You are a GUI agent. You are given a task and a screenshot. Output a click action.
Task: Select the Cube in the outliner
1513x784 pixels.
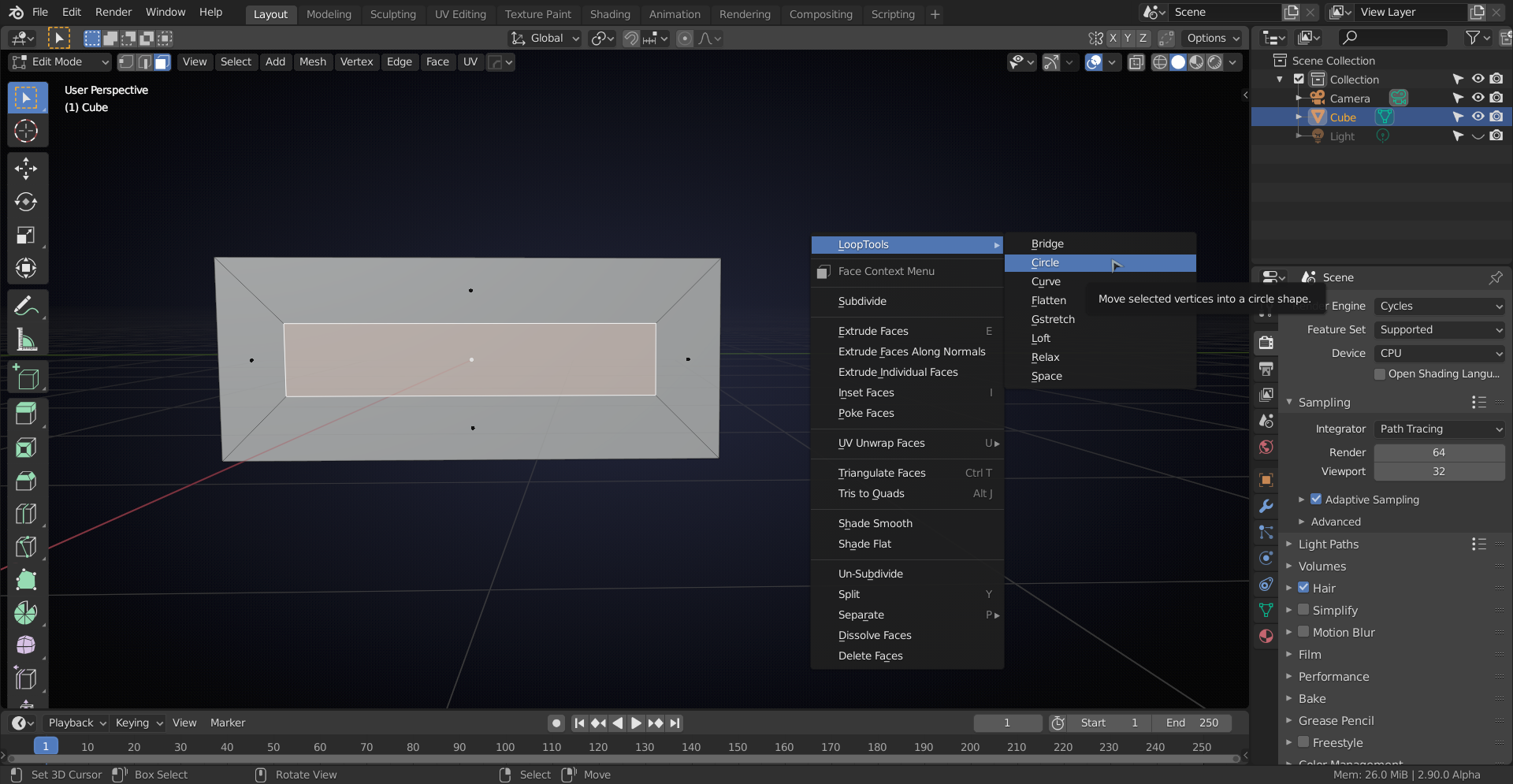1344,117
